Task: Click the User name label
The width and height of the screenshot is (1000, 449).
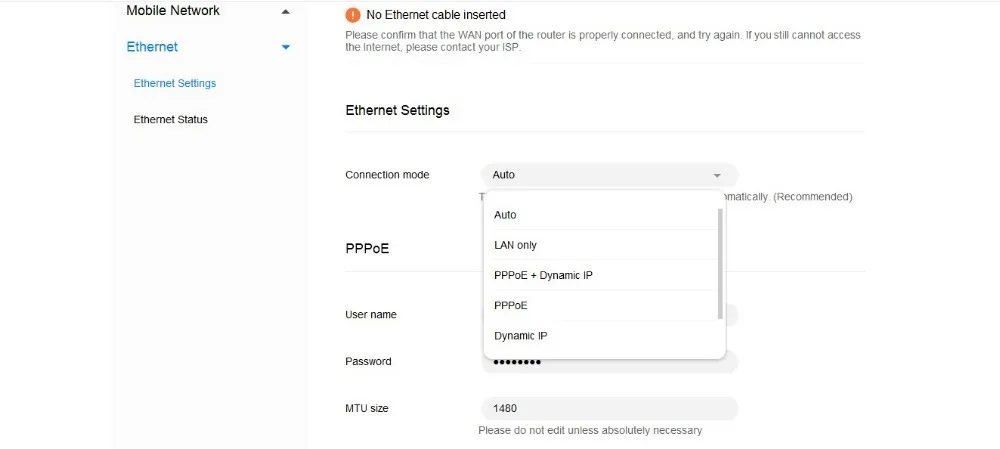Action: 371,315
